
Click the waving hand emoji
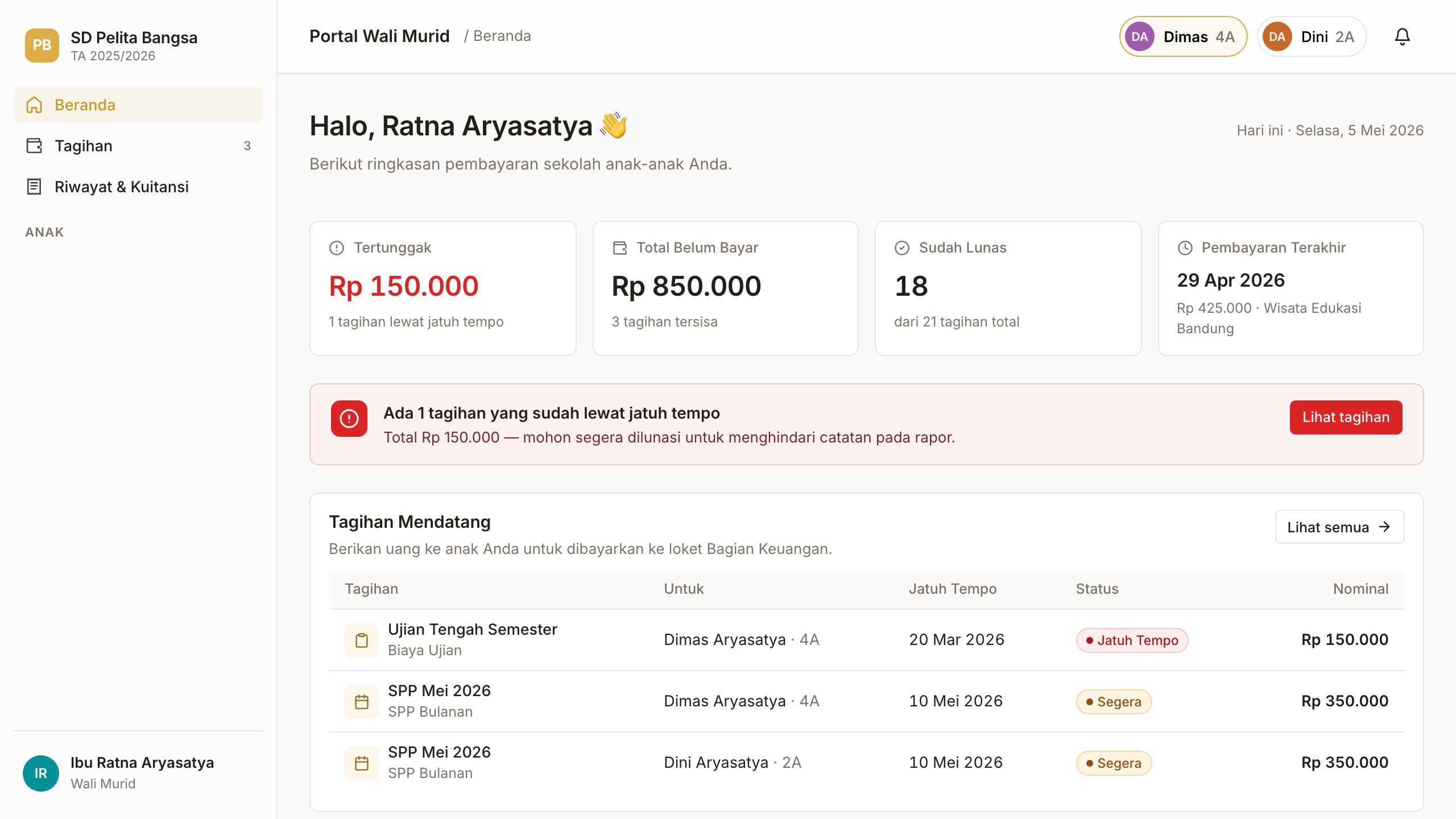coord(613,126)
